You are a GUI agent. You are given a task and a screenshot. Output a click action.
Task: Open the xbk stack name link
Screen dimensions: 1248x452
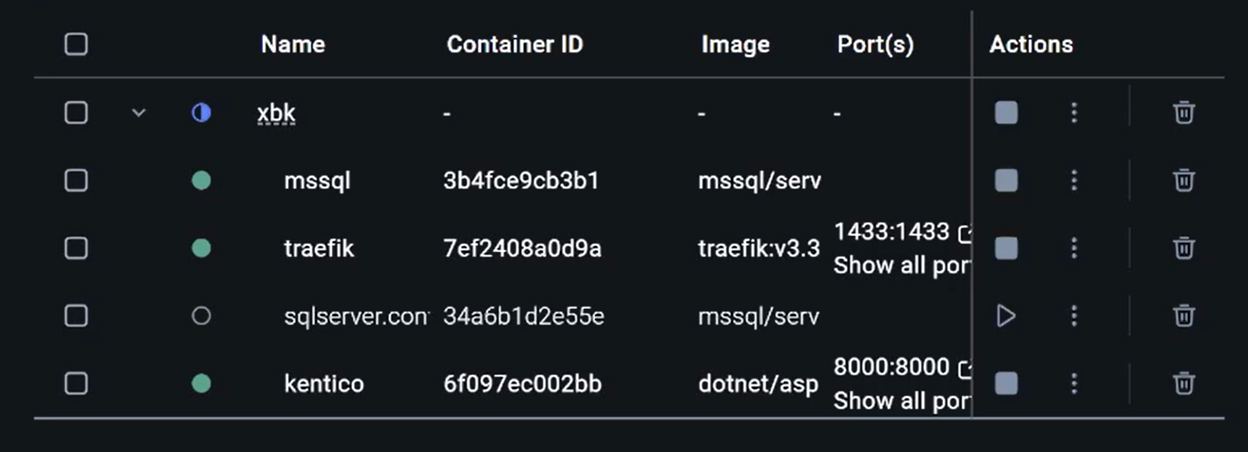click(x=276, y=113)
